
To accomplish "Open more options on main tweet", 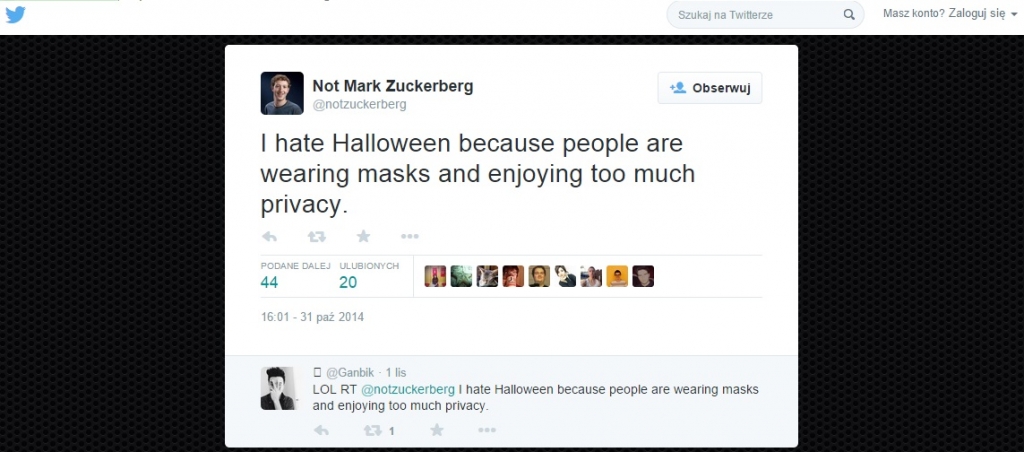I will (x=409, y=237).
